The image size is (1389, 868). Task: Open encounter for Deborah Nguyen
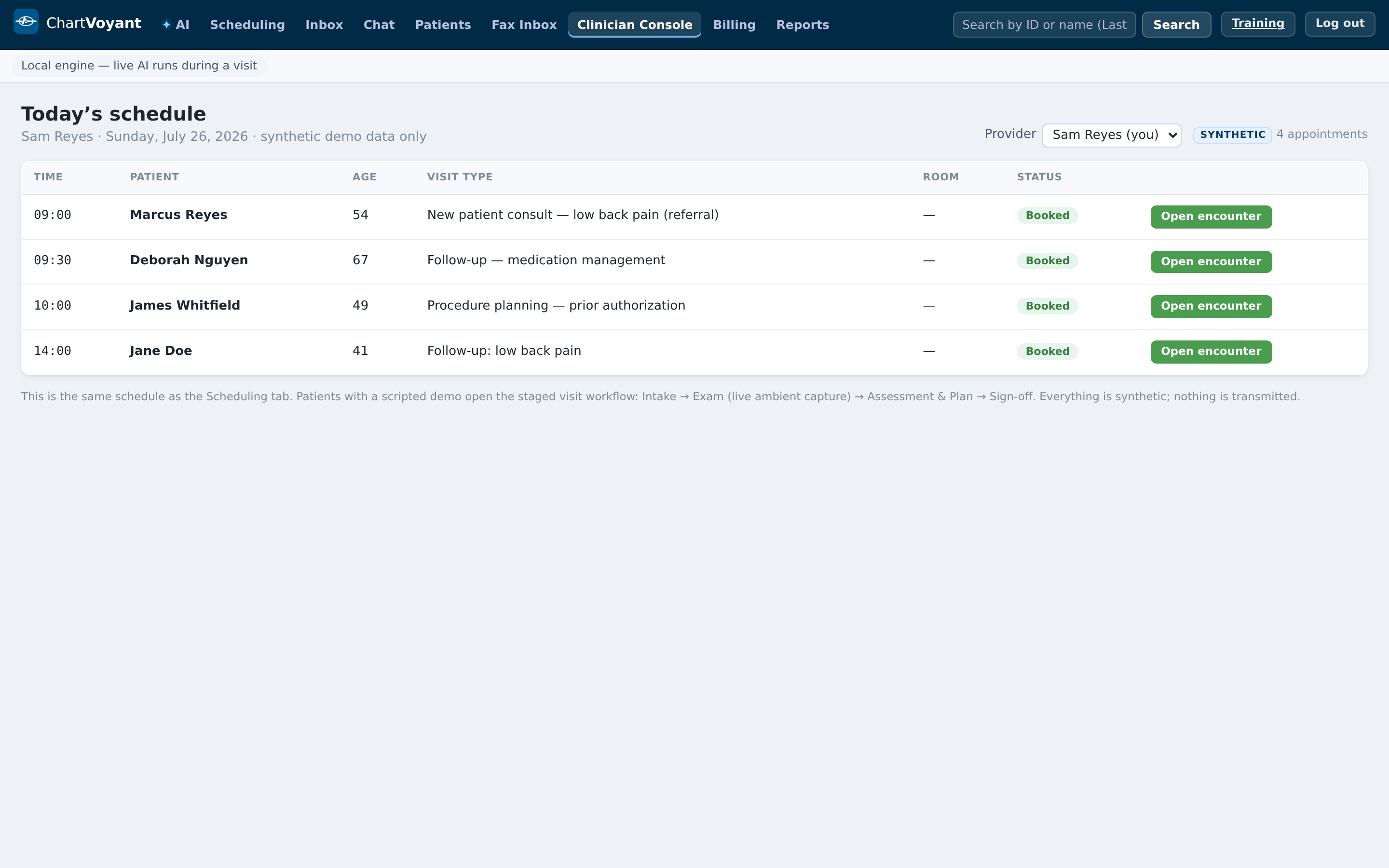pyautogui.click(x=1211, y=262)
